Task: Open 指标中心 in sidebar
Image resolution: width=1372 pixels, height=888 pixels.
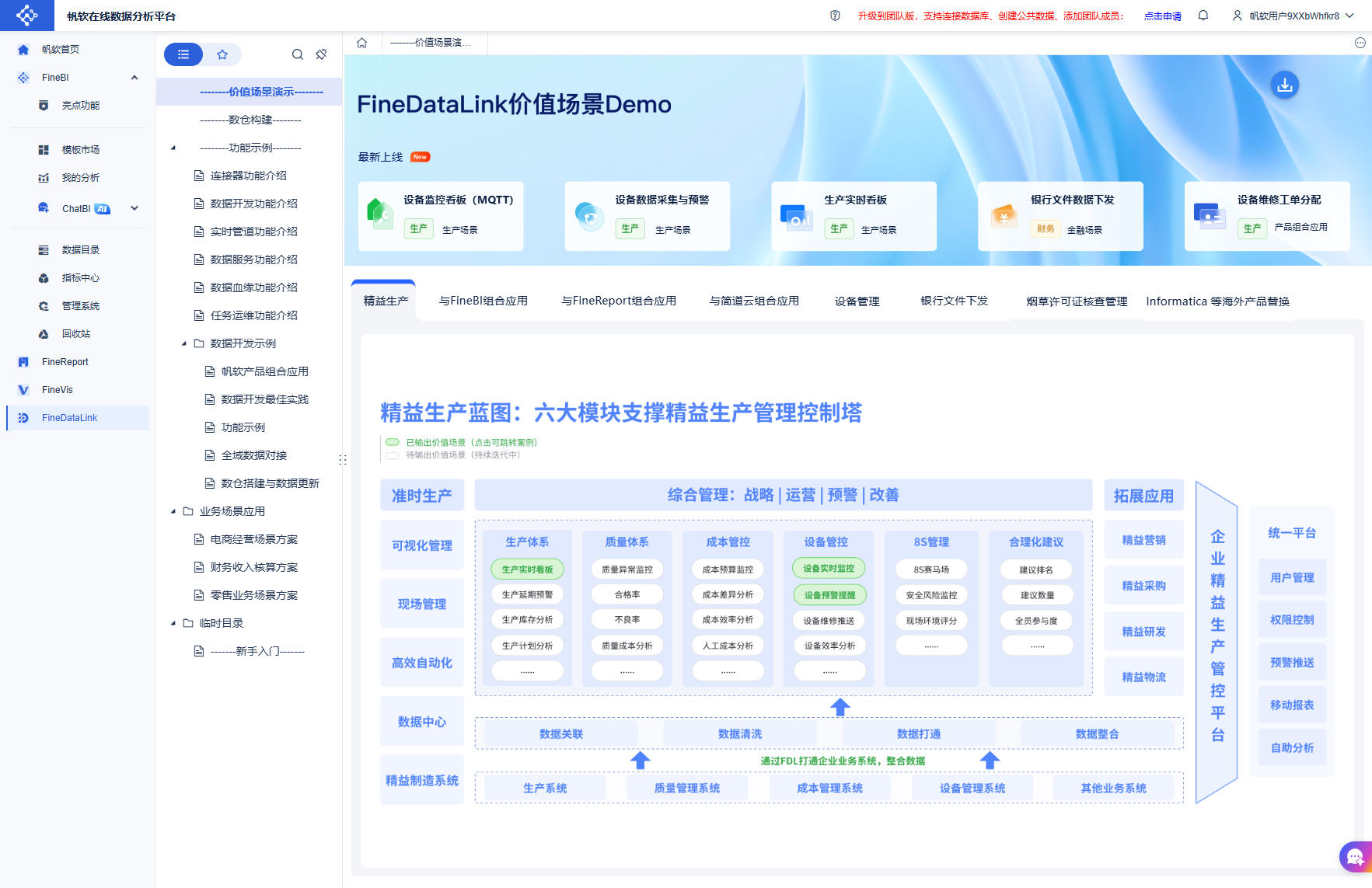Action: [x=81, y=278]
